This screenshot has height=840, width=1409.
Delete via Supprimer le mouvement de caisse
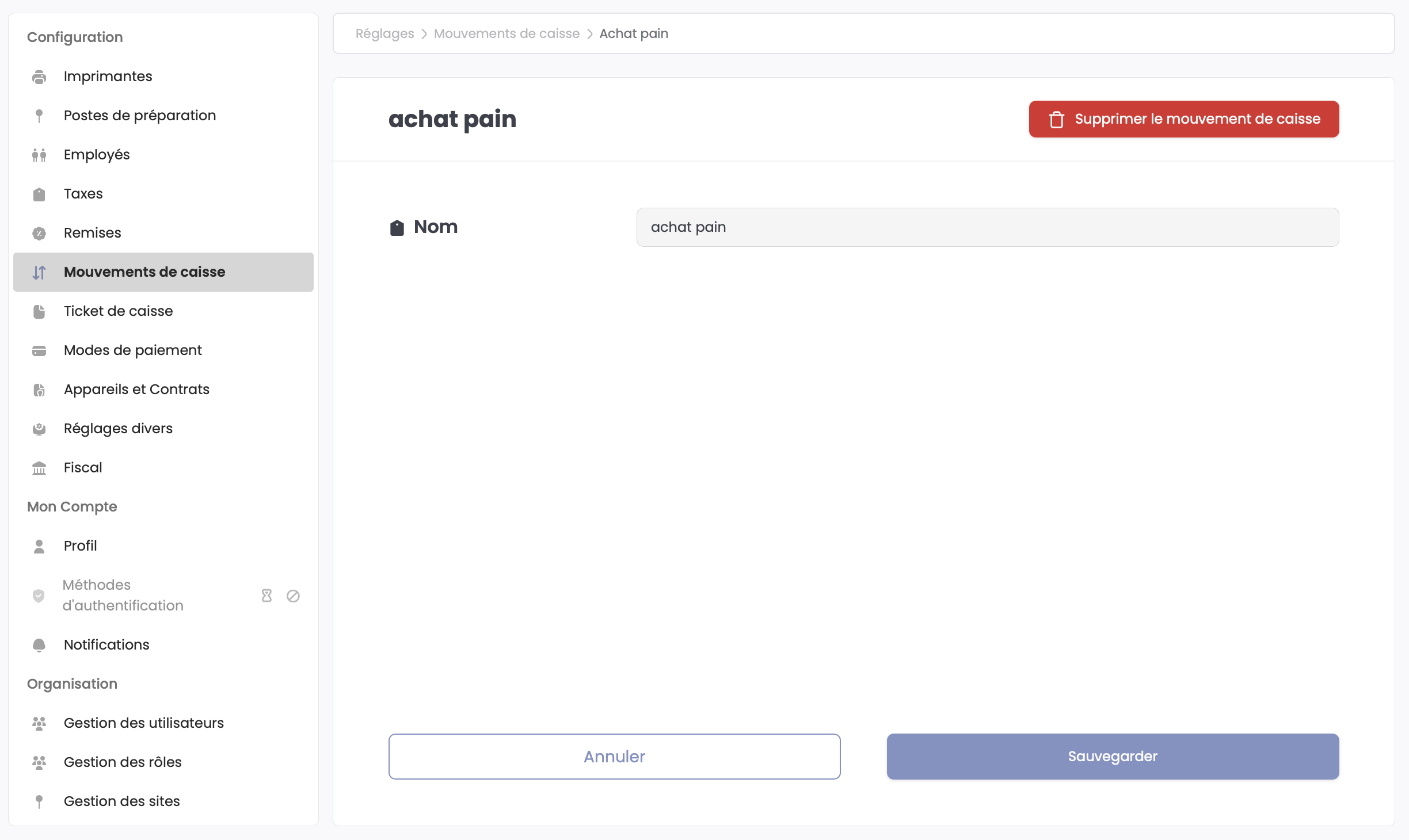[x=1197, y=119]
